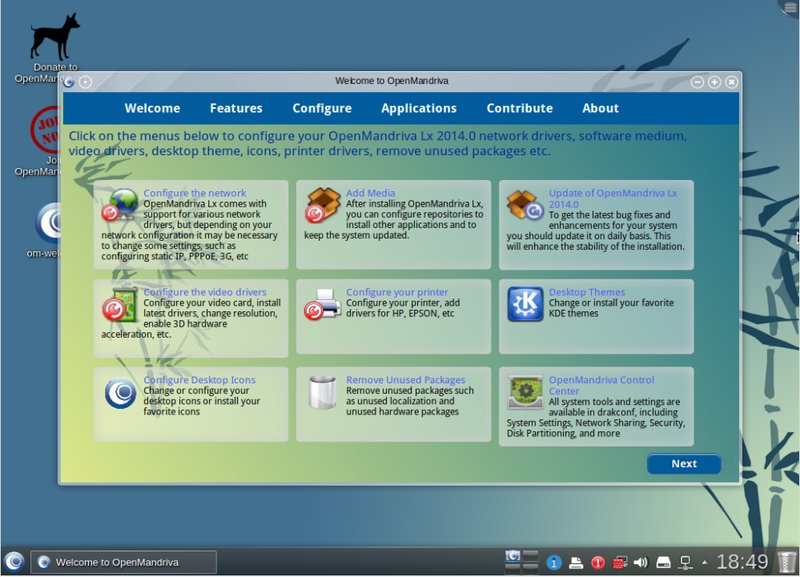Click the Next button
The width and height of the screenshot is (800, 577).
[x=684, y=464]
